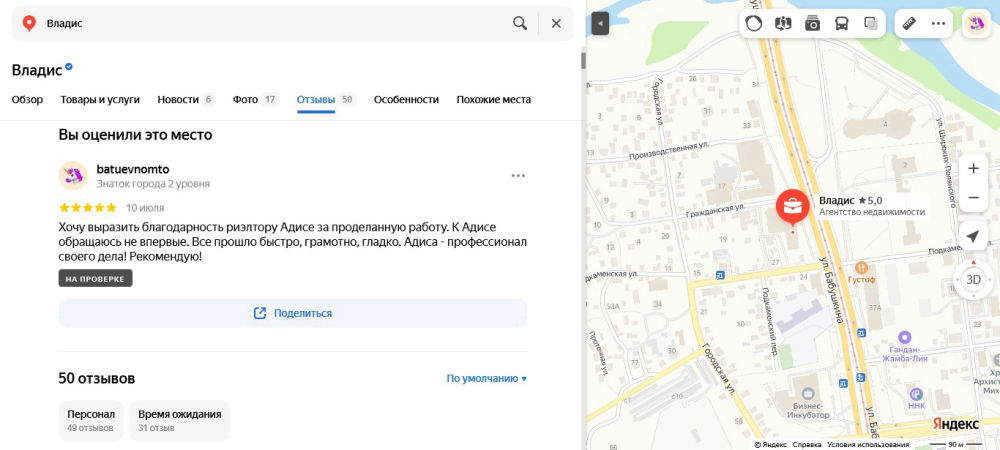Open the По умолчанию sort dropdown
The image size is (1000, 450).
(x=487, y=378)
